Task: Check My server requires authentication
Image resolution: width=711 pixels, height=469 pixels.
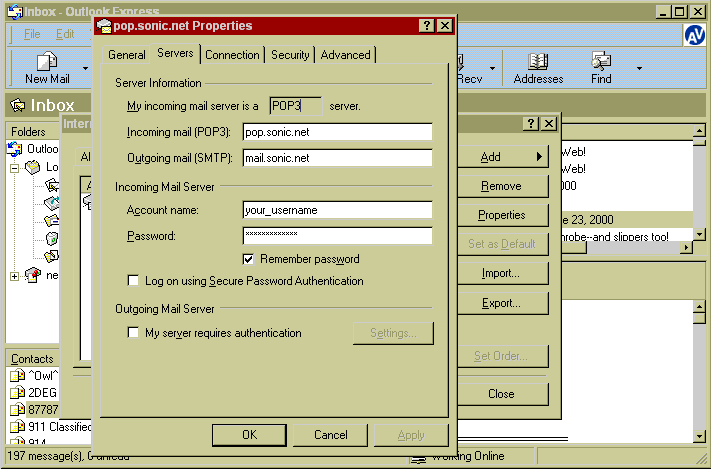Action: [x=133, y=333]
